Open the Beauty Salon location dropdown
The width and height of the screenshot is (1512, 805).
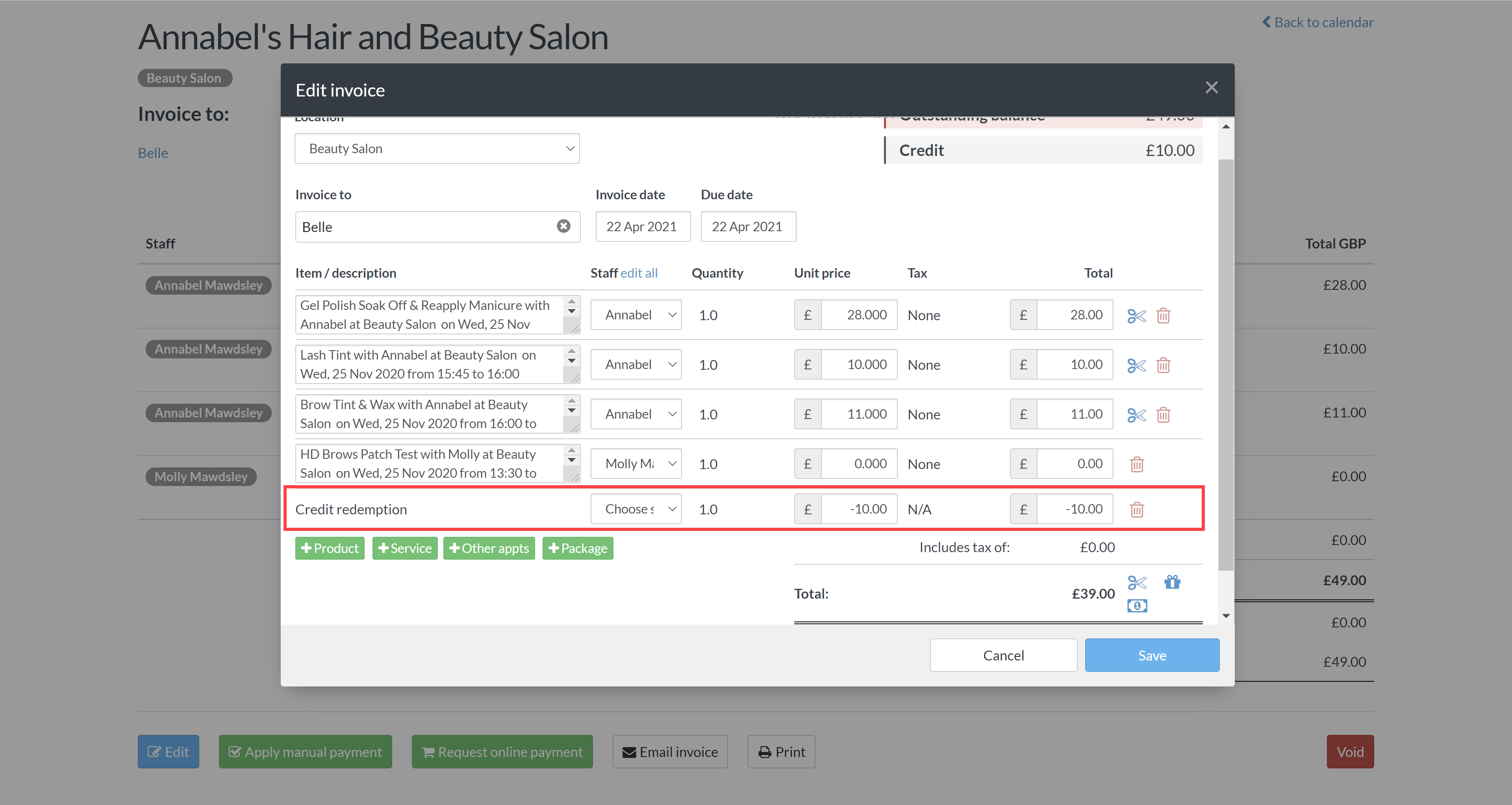pos(437,148)
